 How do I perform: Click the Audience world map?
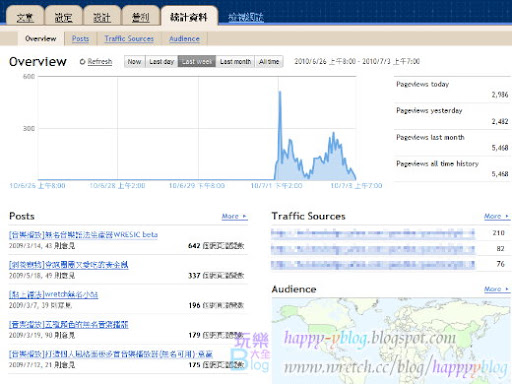(x=391, y=341)
